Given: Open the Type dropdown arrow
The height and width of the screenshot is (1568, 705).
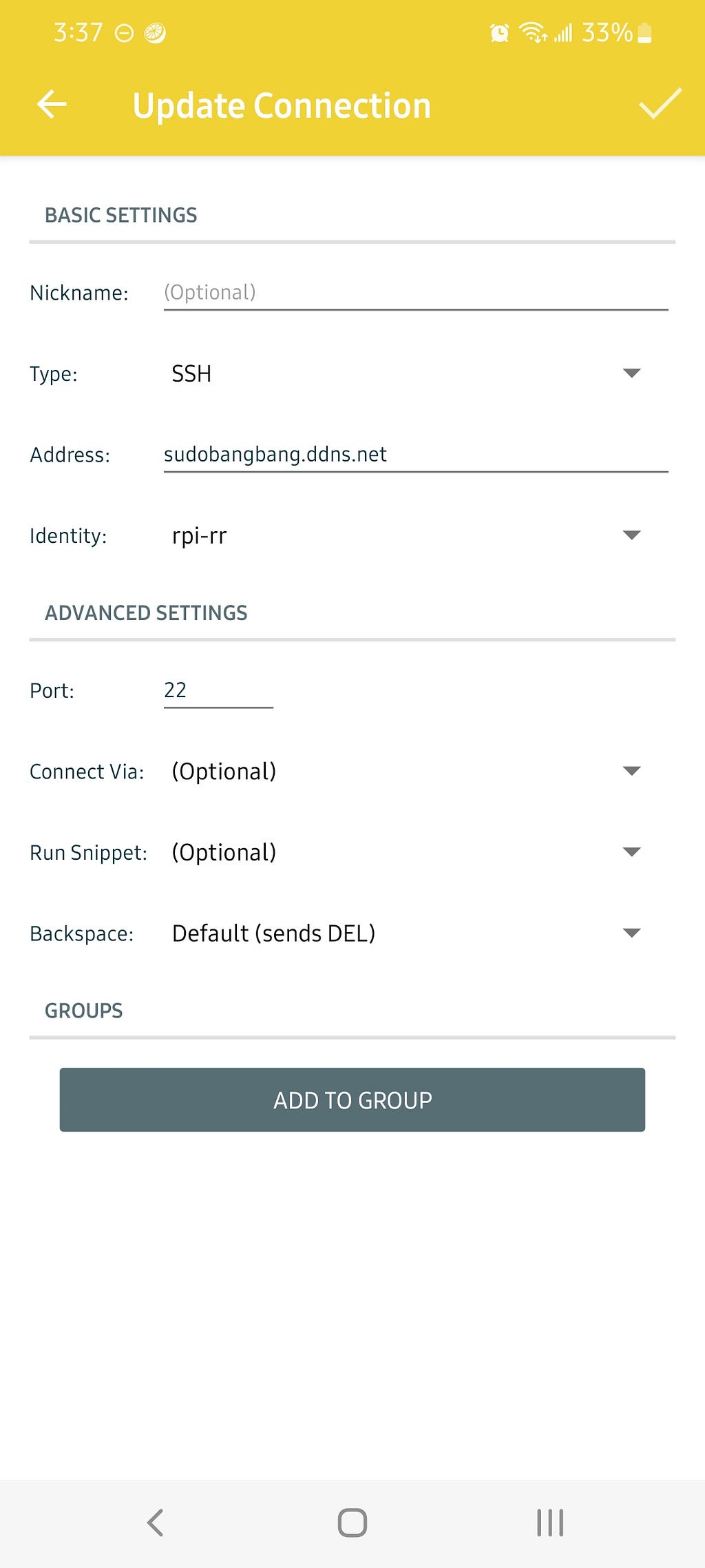Looking at the screenshot, I should click(x=631, y=373).
